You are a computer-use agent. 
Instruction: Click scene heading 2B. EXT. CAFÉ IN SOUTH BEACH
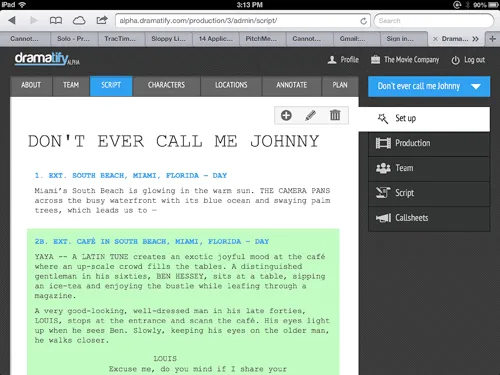tap(152, 242)
